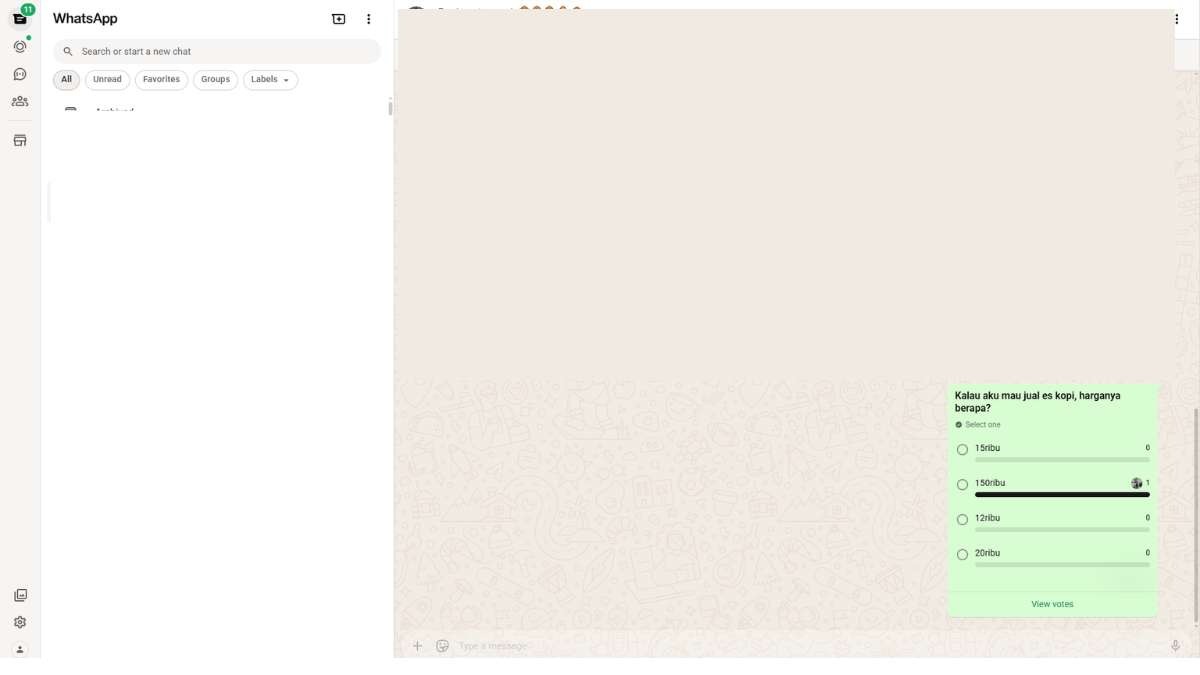Click the microphone voice message icon
The height and width of the screenshot is (675, 1200).
pyautogui.click(x=1176, y=646)
